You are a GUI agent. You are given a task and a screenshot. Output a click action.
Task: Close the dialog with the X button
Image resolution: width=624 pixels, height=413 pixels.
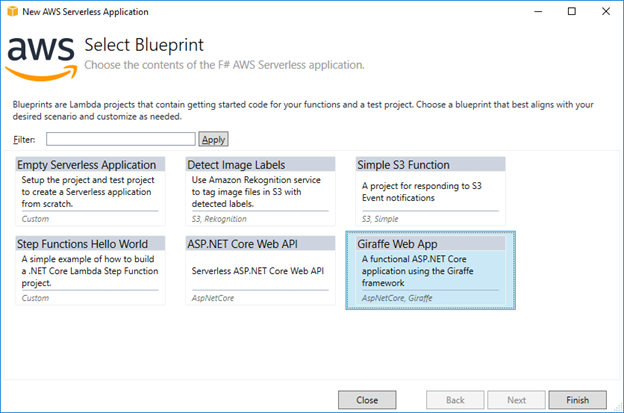coord(606,12)
